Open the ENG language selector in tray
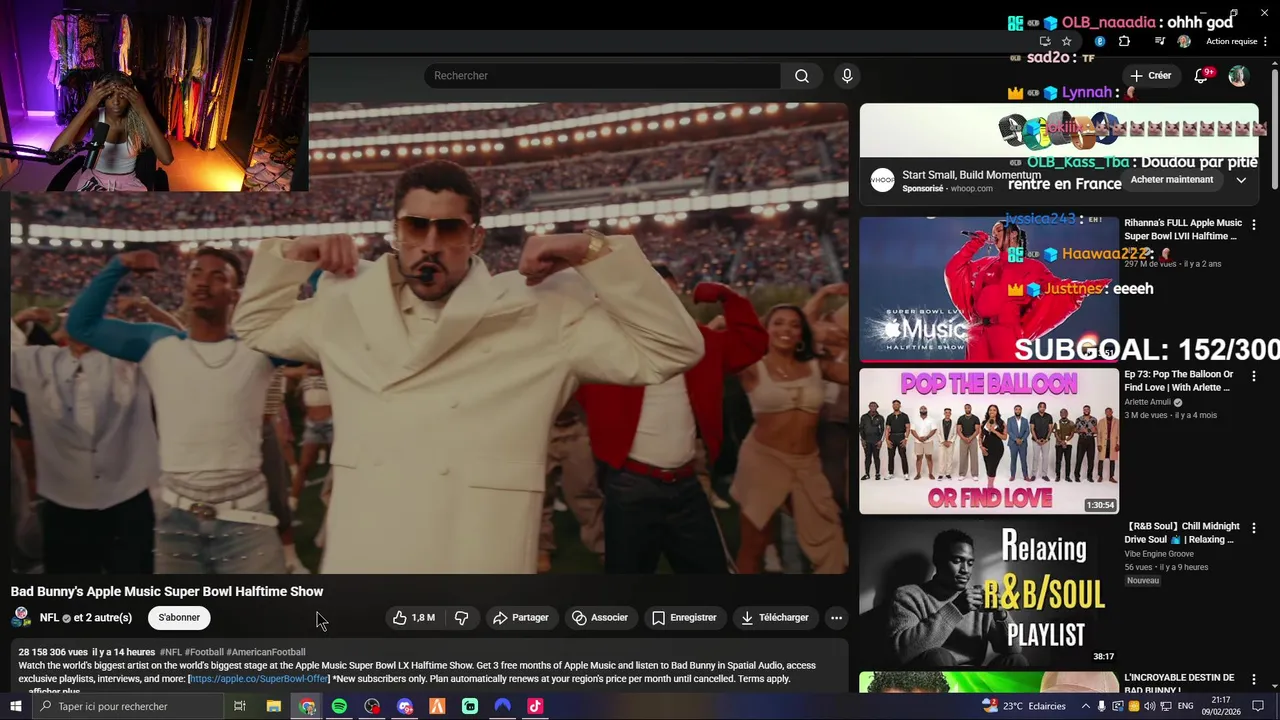Image resolution: width=1280 pixels, height=720 pixels. [1185, 706]
